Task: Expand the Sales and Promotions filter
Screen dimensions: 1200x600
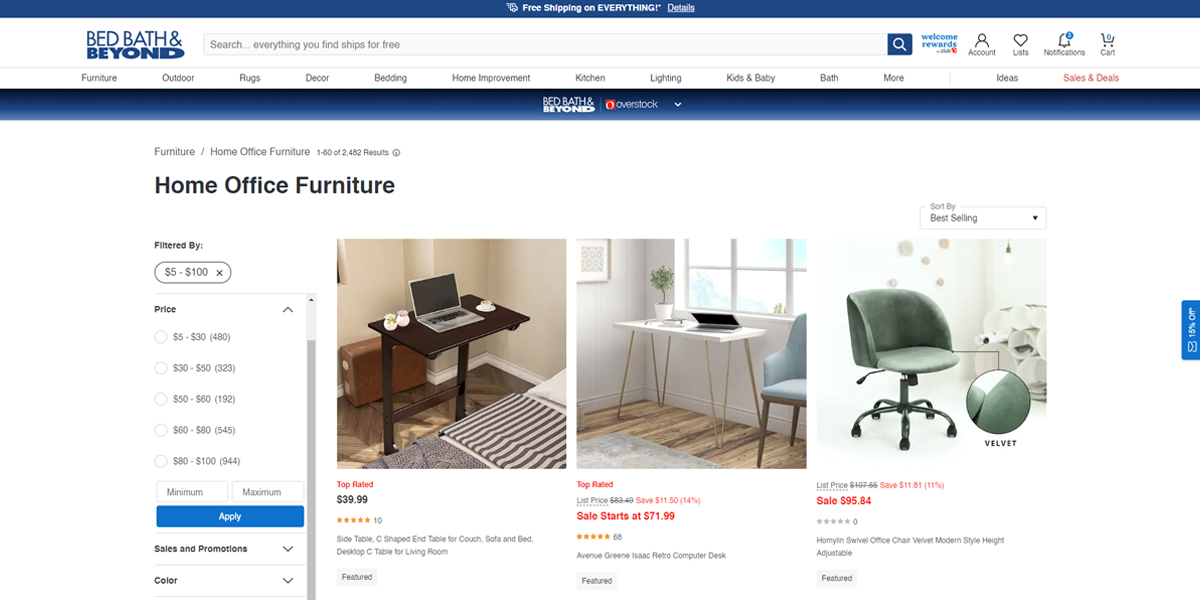Action: 224,549
